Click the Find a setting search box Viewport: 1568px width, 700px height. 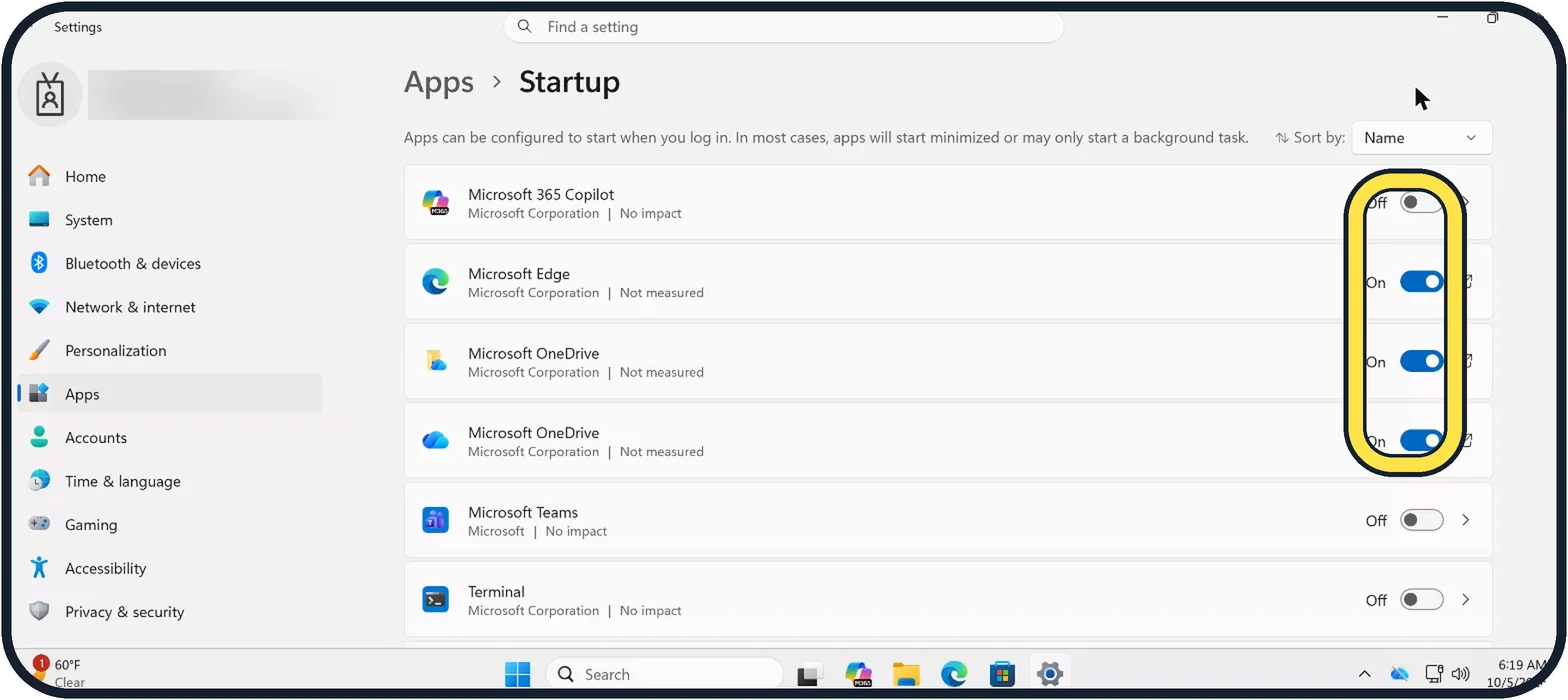(784, 27)
